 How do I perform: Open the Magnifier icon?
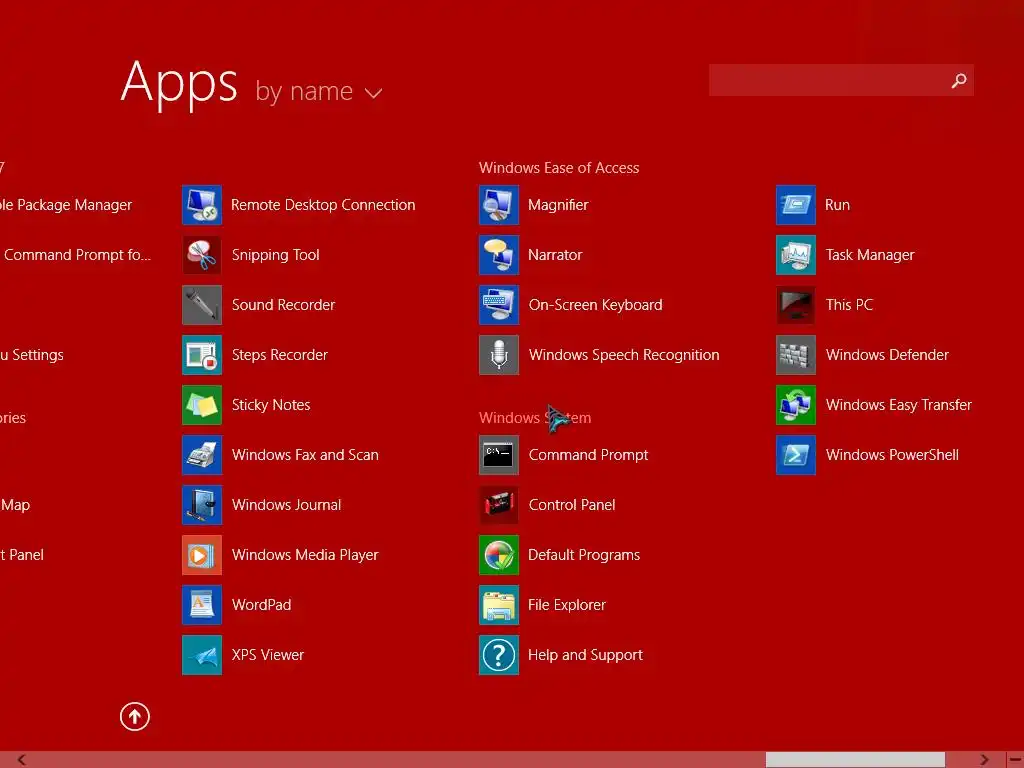click(499, 205)
